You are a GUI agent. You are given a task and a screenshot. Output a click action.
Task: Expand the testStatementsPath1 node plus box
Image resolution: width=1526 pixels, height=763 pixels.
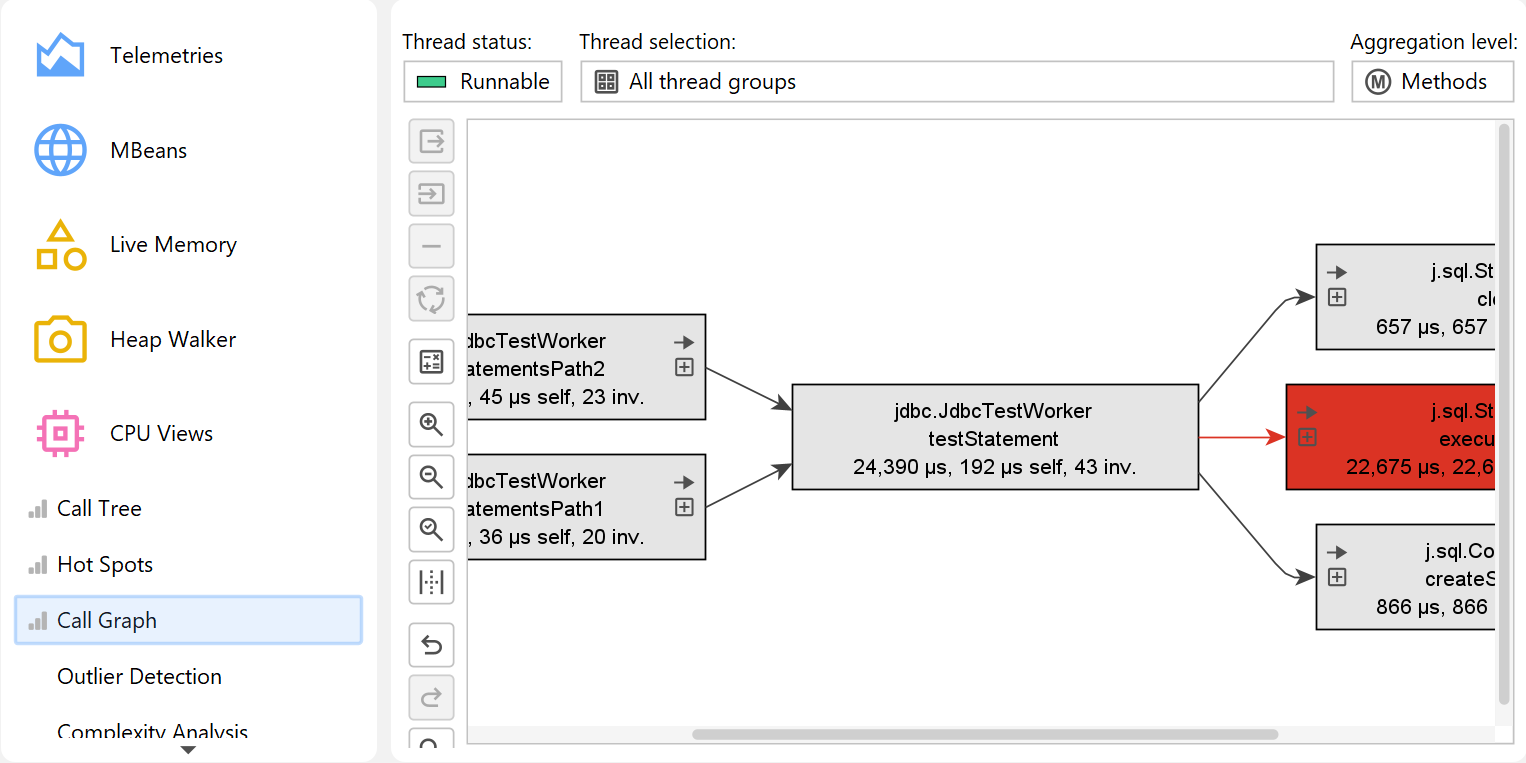pos(684,507)
